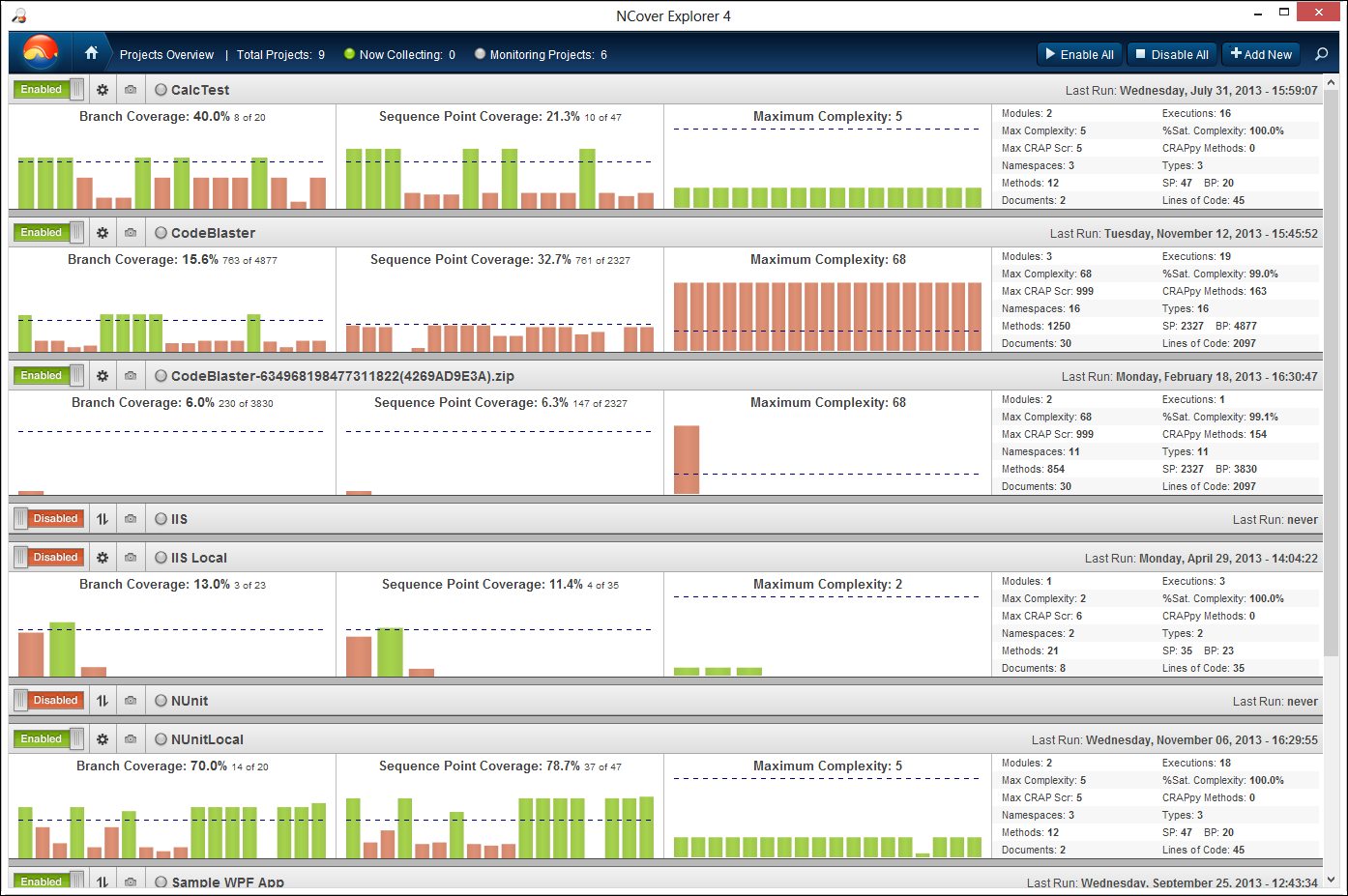The image size is (1348, 896).
Task: Open Projects Overview in navigation bar
Action: pyautogui.click(x=166, y=55)
